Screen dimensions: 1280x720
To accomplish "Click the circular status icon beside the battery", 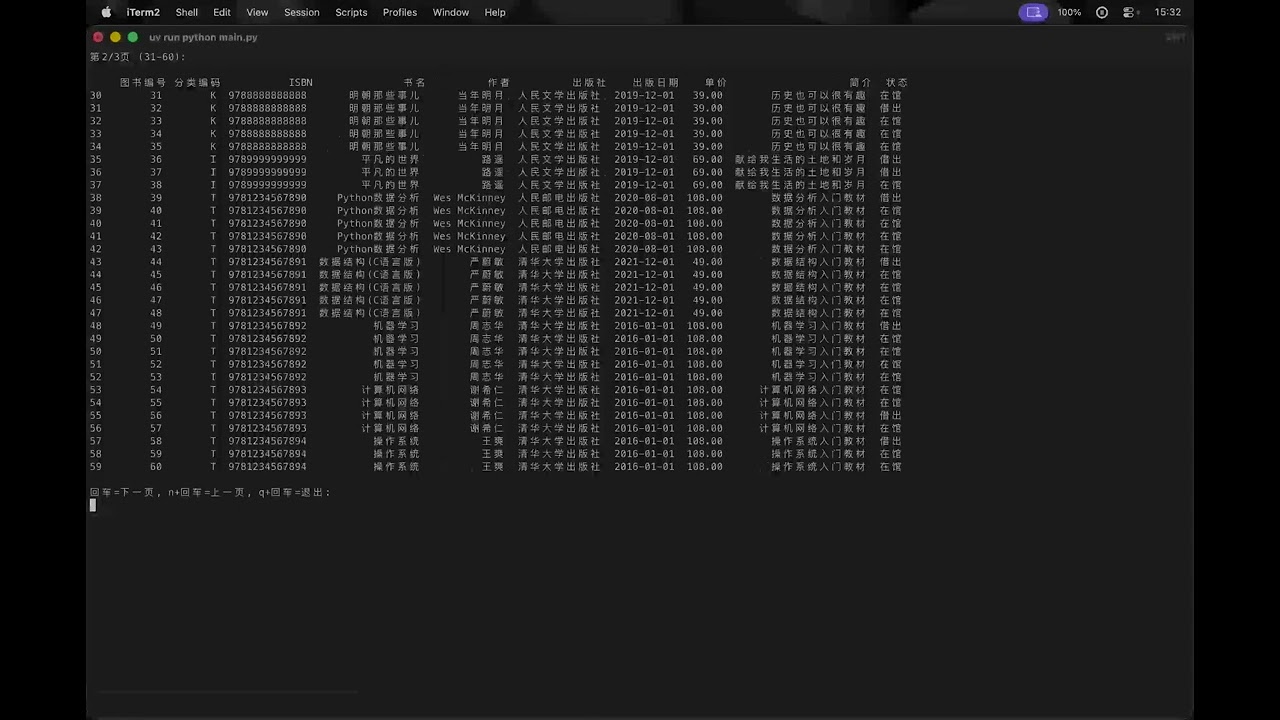I will coord(1102,12).
